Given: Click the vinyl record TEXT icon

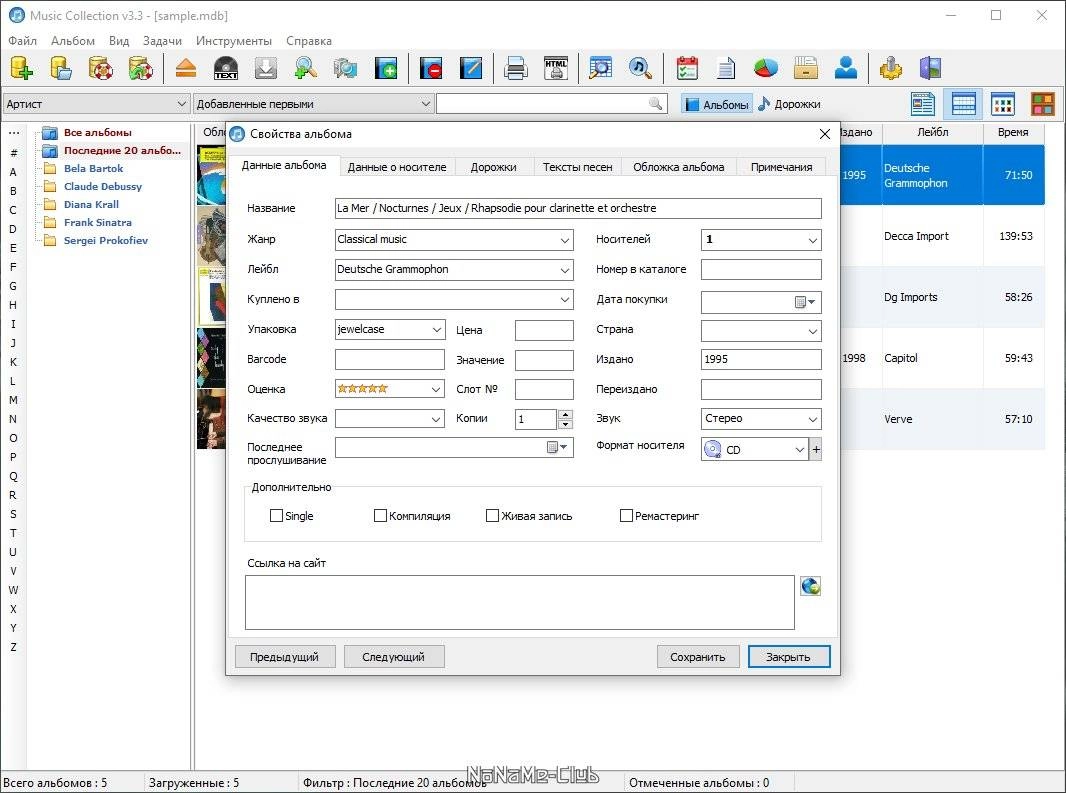Looking at the screenshot, I should 226,68.
